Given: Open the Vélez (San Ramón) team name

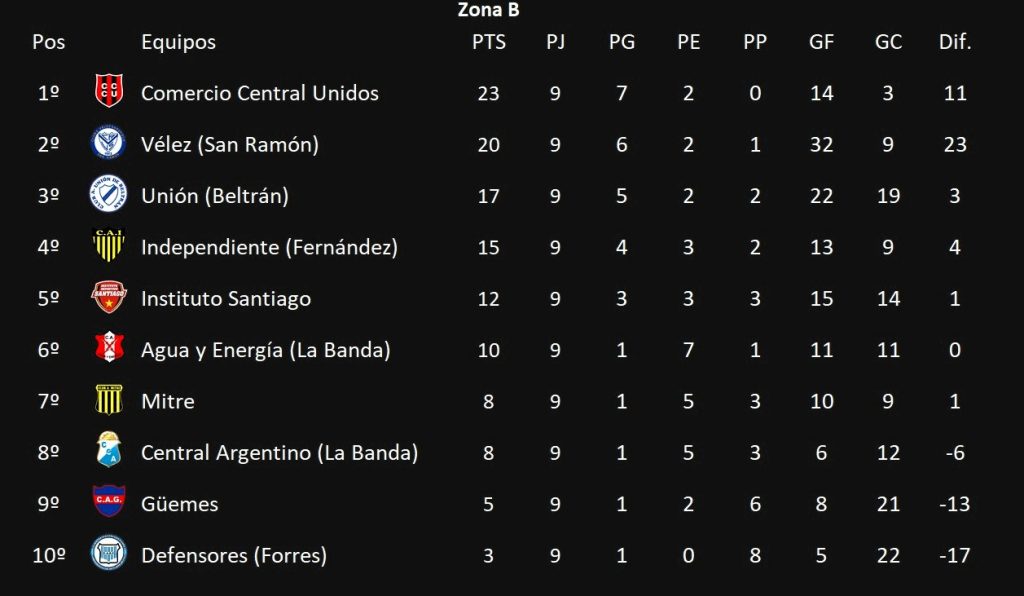Looking at the screenshot, I should [x=230, y=144].
